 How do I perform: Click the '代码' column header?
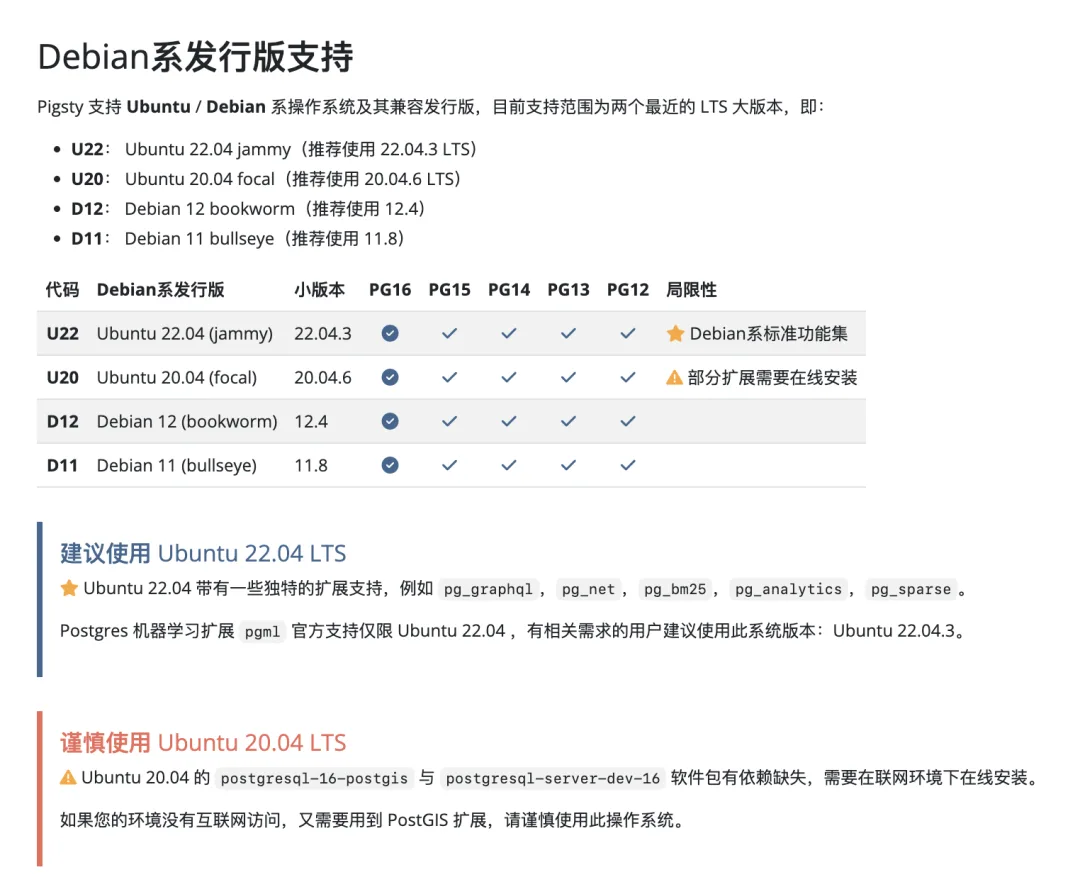pos(63,290)
